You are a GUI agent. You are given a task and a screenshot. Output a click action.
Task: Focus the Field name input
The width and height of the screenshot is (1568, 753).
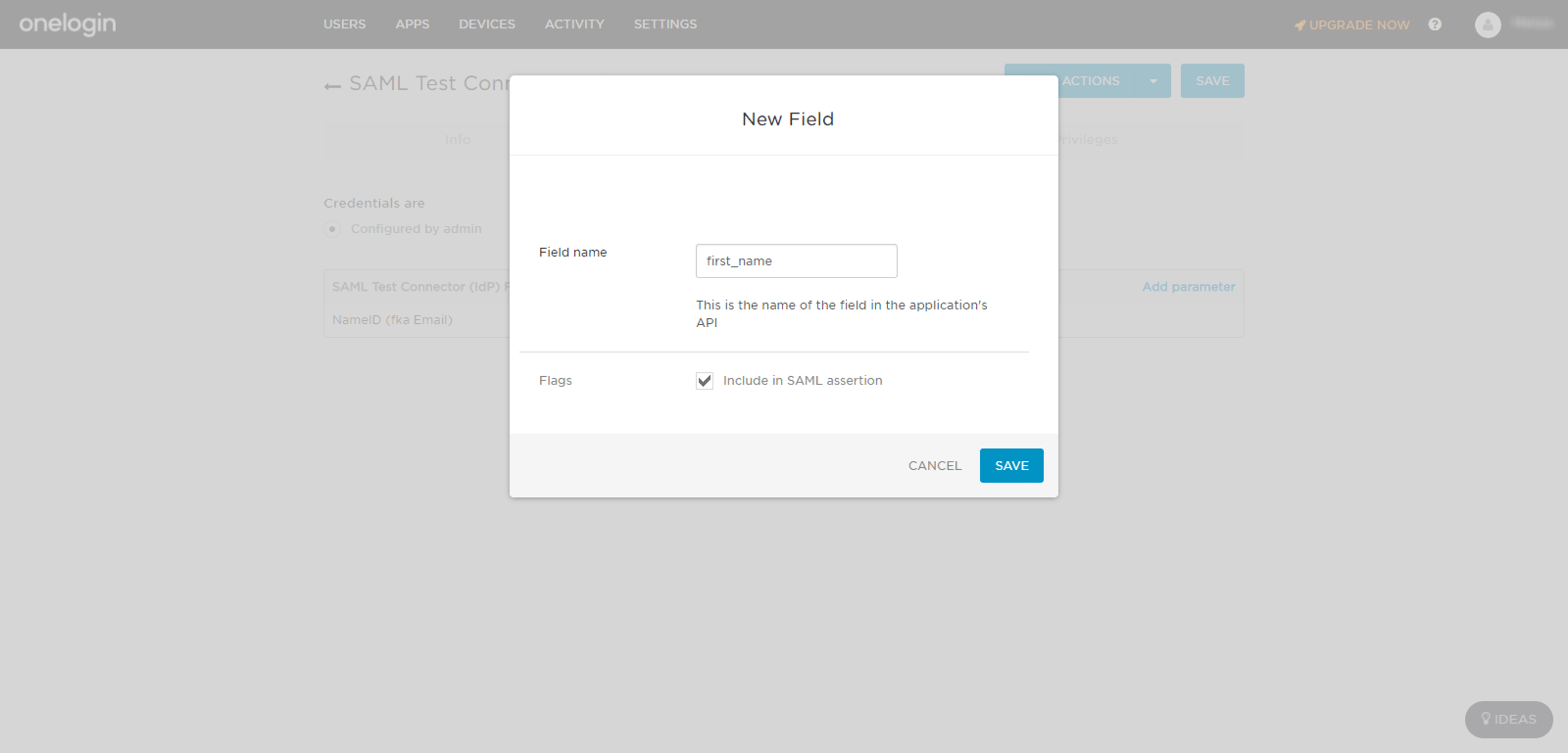pyautogui.click(x=796, y=261)
